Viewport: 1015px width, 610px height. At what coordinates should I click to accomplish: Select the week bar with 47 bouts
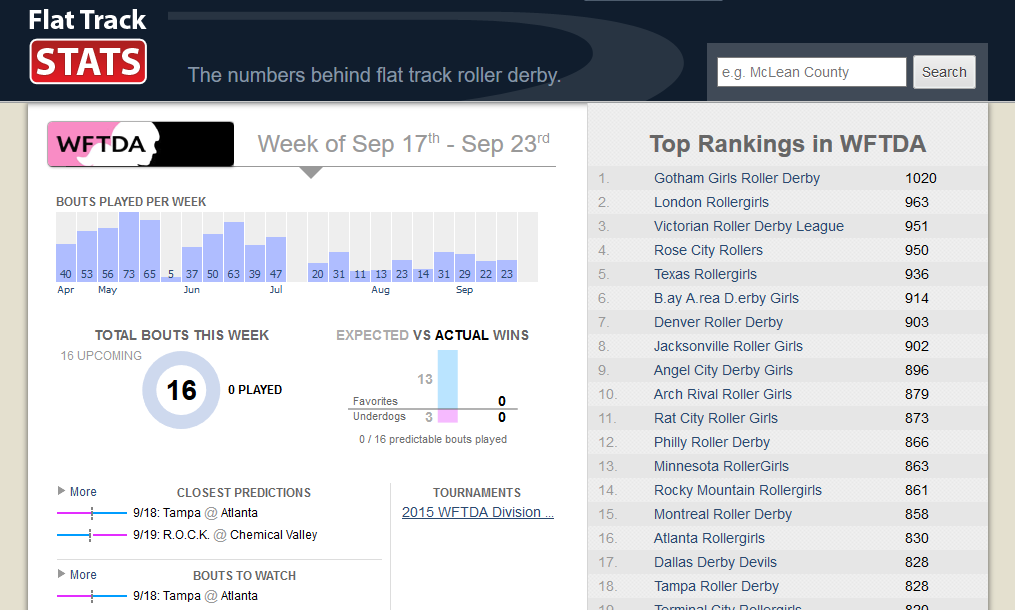(x=276, y=260)
